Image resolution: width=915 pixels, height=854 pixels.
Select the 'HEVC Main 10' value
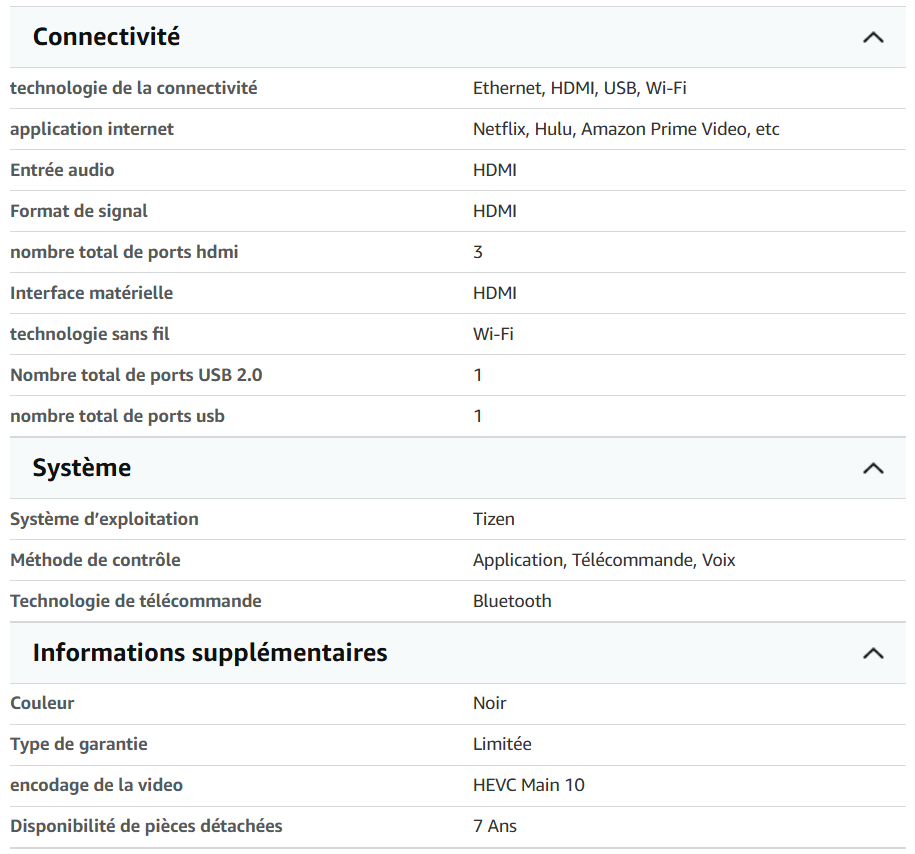[x=529, y=785]
